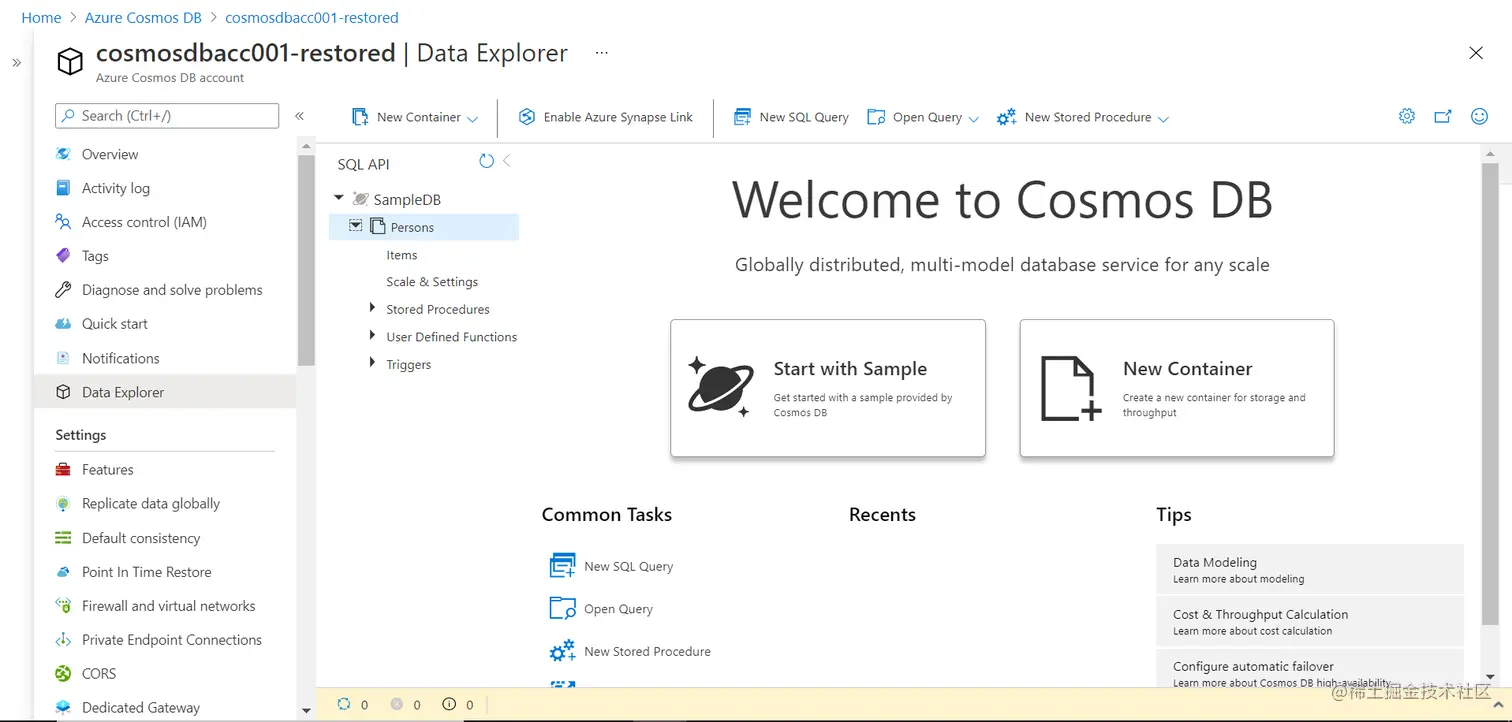Click the red Features toolbox icon

click(63, 470)
